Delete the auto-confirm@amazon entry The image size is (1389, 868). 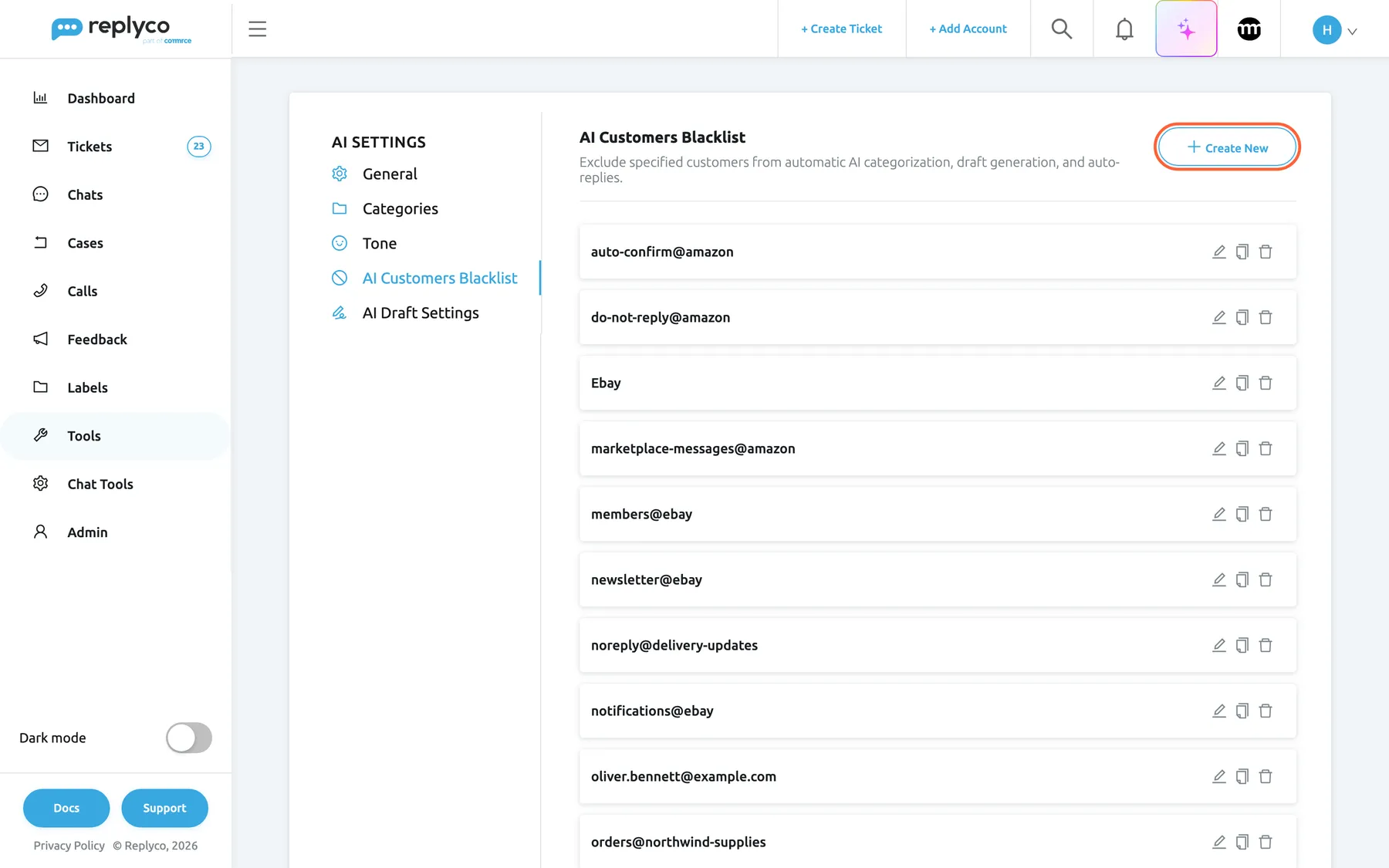pyautogui.click(x=1266, y=252)
